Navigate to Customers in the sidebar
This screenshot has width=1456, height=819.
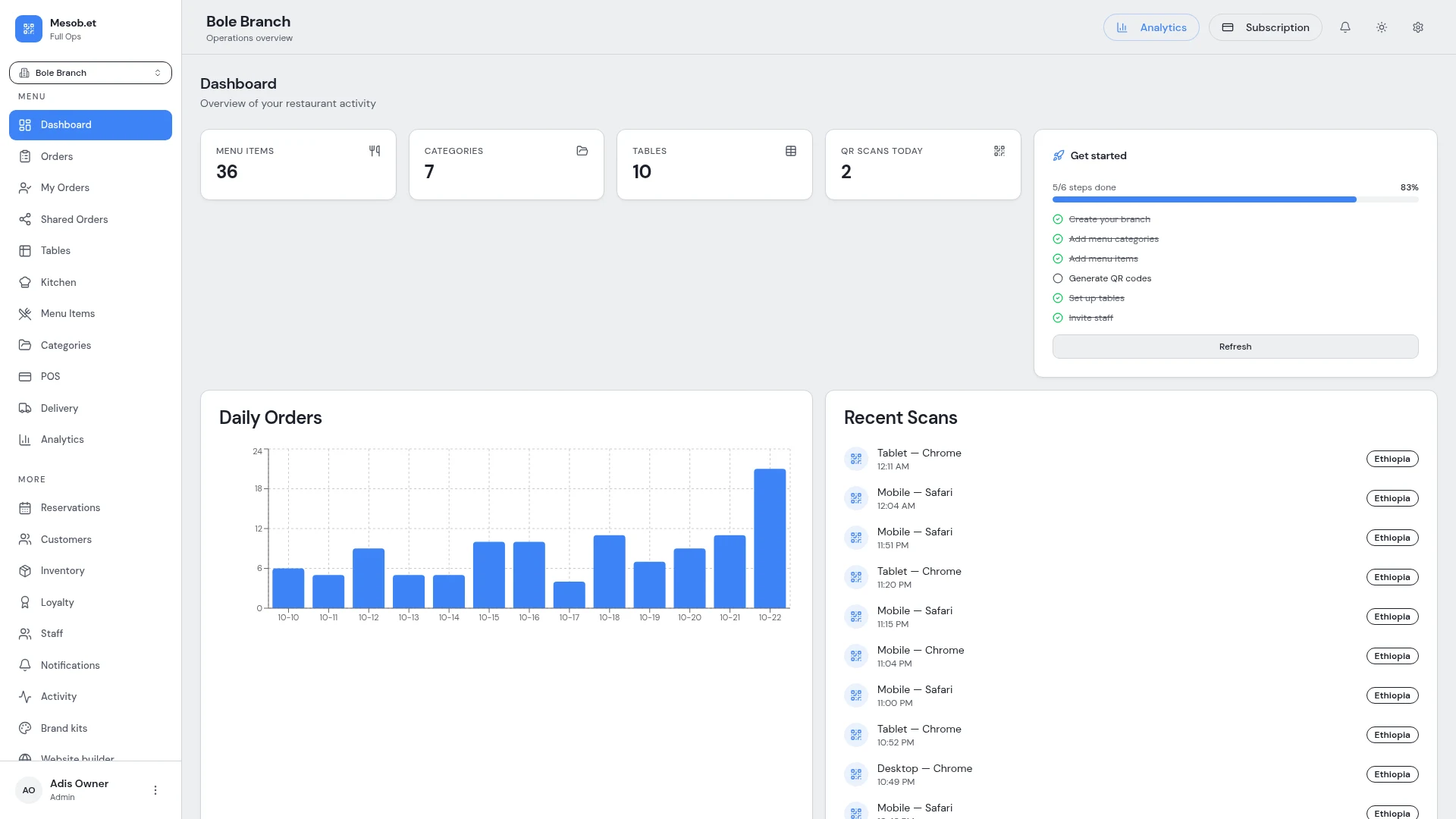coord(90,539)
